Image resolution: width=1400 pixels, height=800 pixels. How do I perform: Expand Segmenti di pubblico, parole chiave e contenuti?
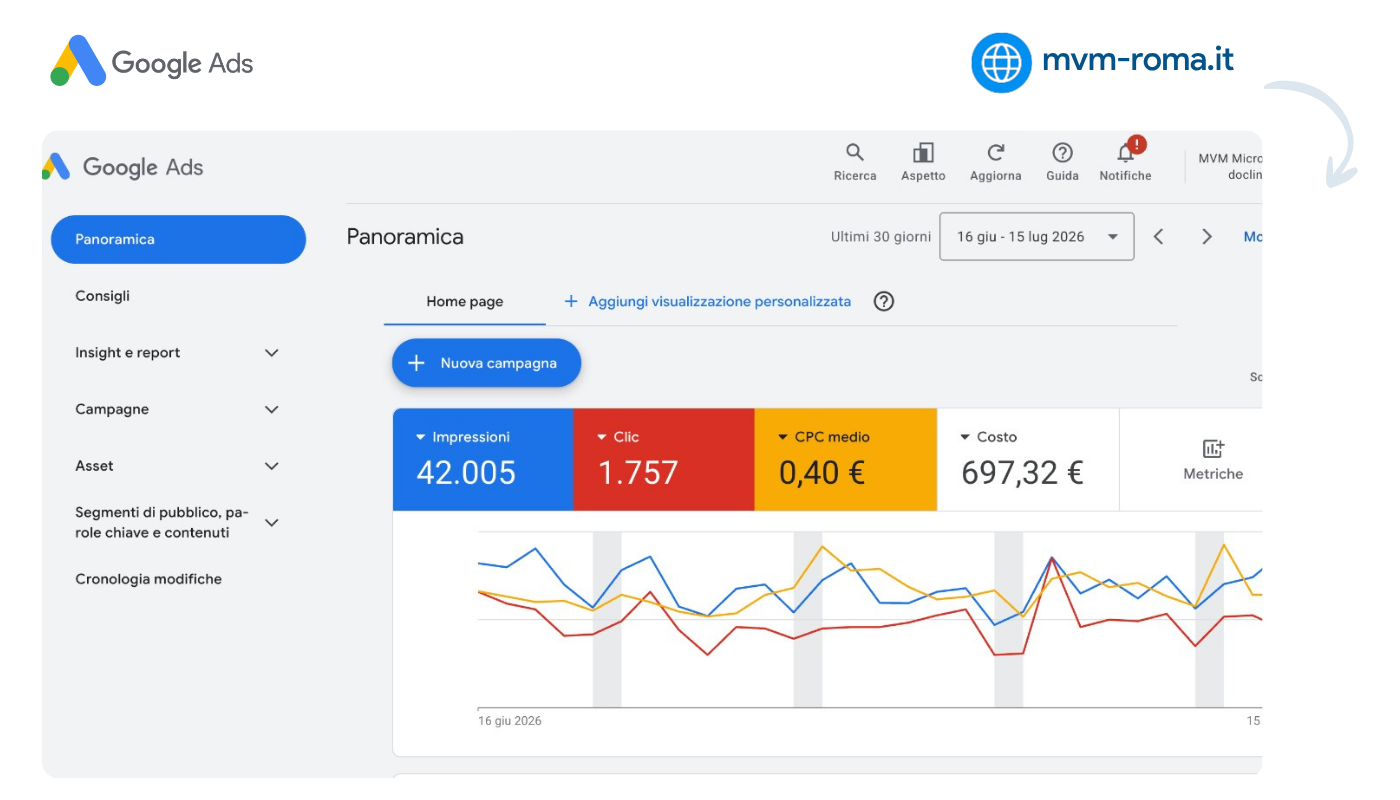coord(271,523)
